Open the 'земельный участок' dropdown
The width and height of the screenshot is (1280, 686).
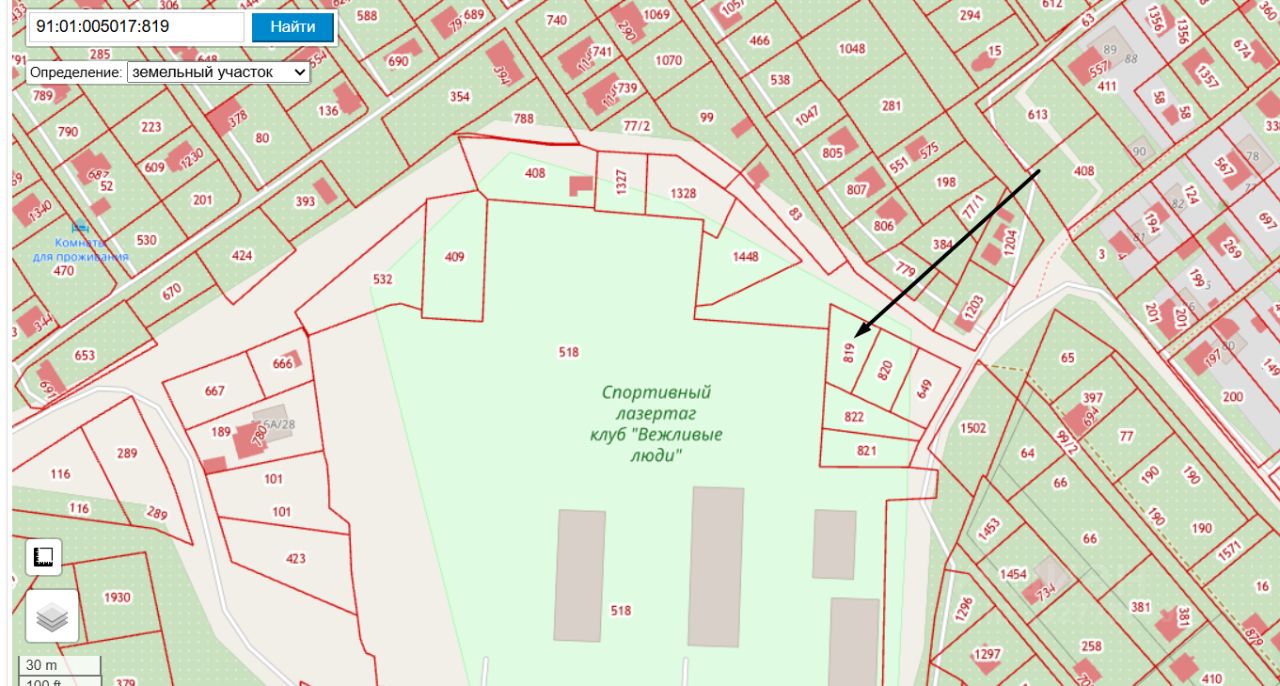pos(219,72)
